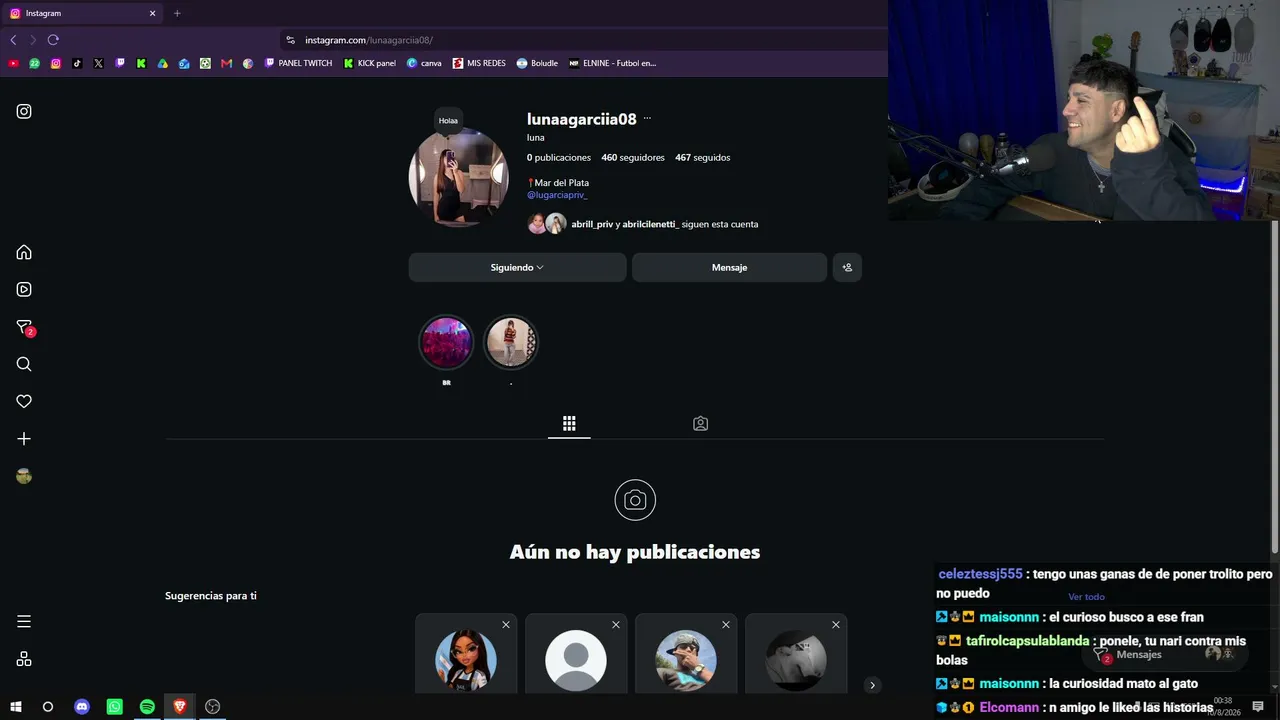Viewport: 1280px width, 720px height.
Task: View the 467 seguidos list
Action: tap(702, 157)
